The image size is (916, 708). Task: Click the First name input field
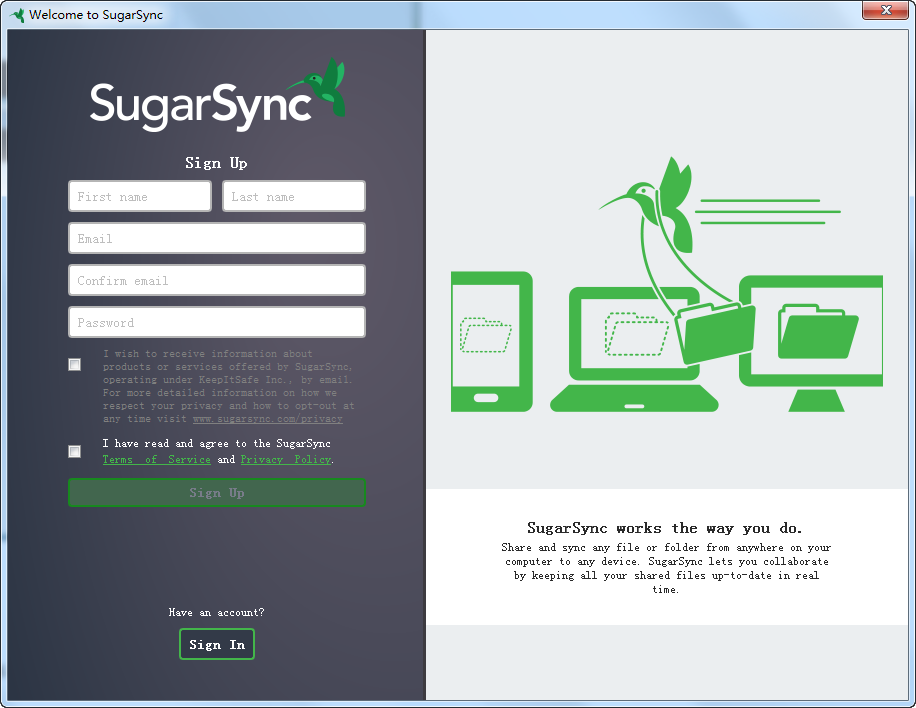pyautogui.click(x=140, y=196)
